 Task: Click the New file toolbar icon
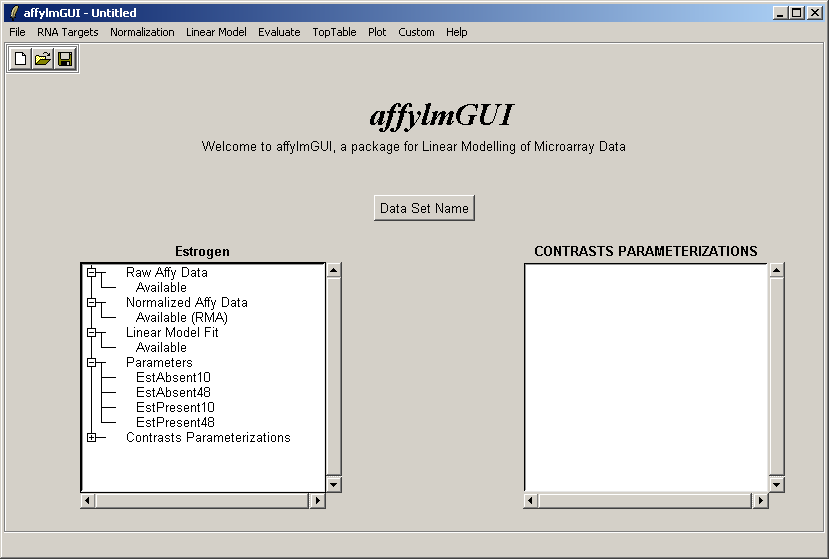(20, 60)
